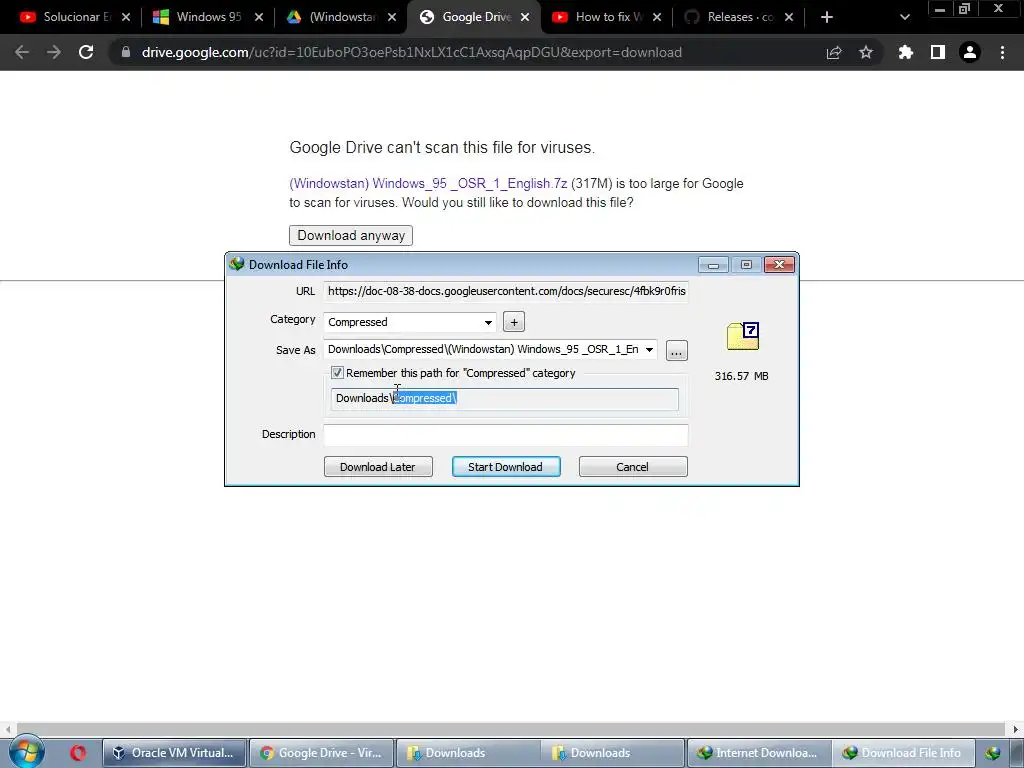The image size is (1024, 768).
Task: Open the Chrome three-dot menu
Action: (1002, 52)
